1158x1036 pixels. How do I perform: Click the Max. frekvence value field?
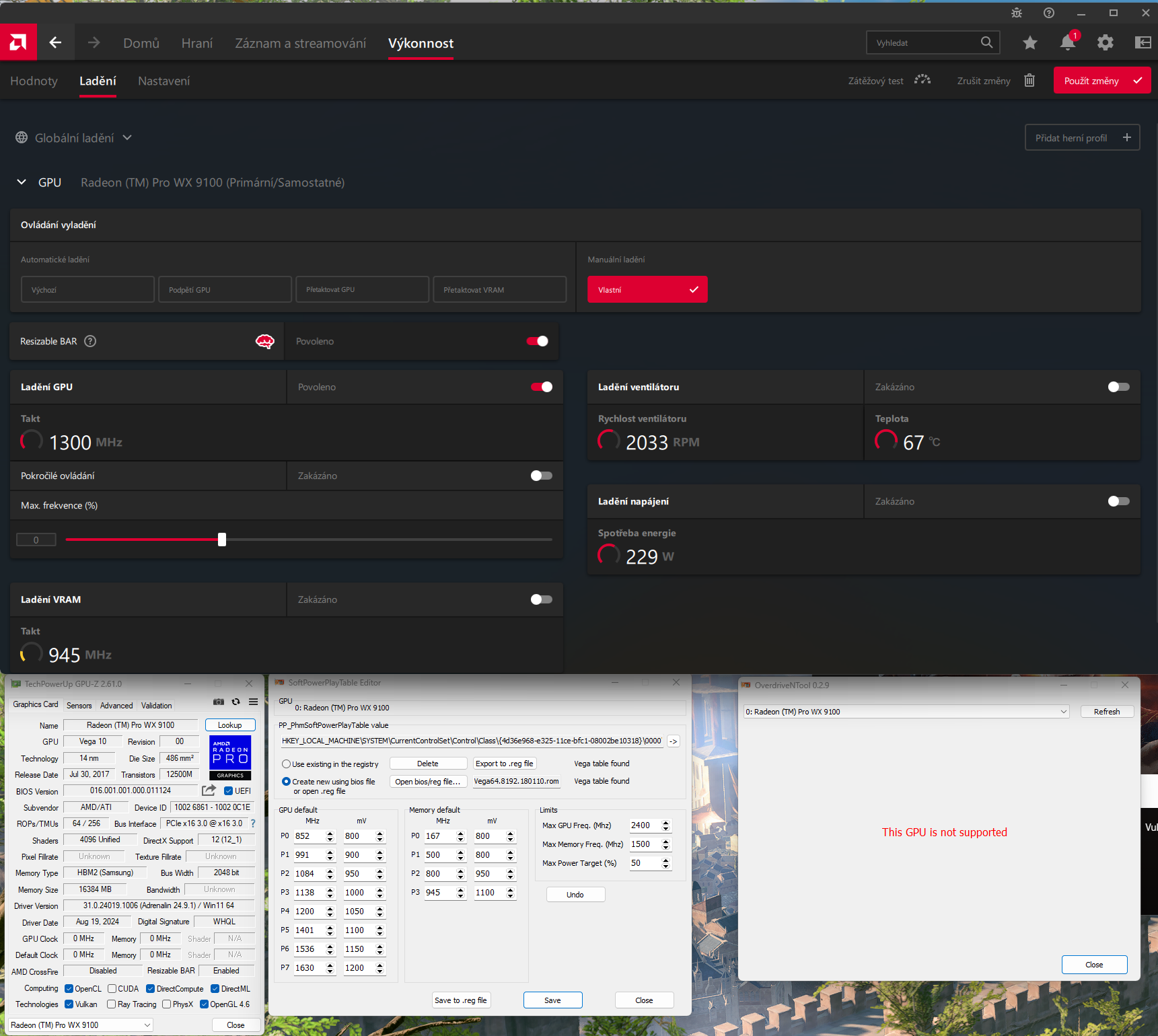pyautogui.click(x=36, y=540)
